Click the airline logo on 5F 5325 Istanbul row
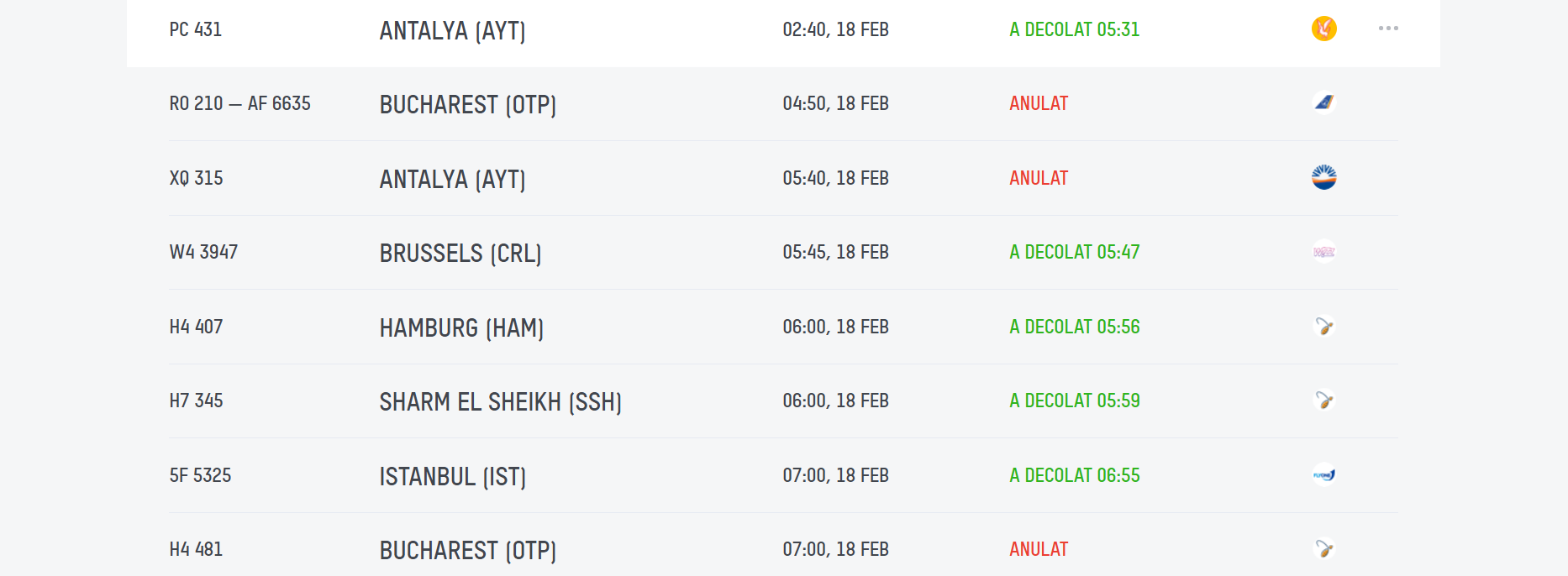Viewport: 1568px width, 576px height. [1323, 474]
